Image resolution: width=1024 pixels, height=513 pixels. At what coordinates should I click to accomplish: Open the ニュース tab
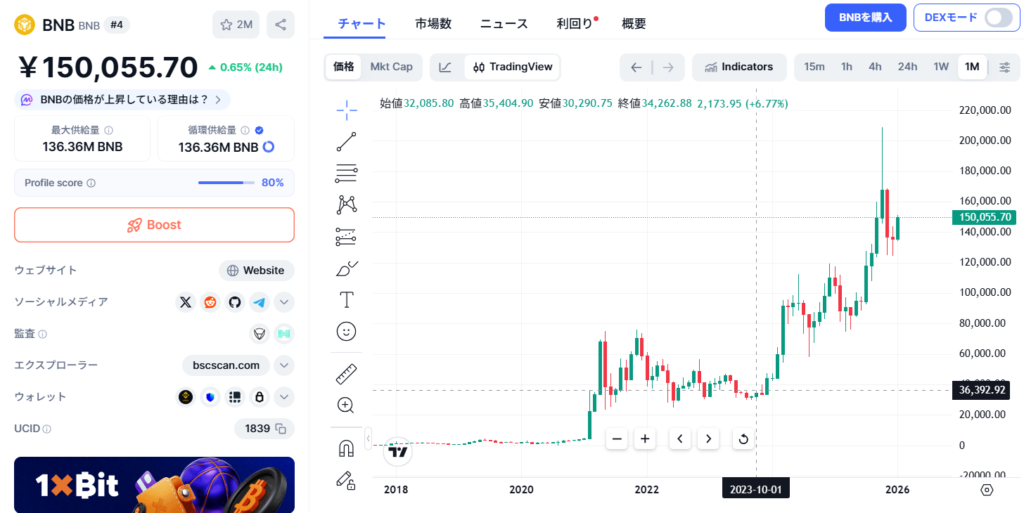(x=504, y=24)
